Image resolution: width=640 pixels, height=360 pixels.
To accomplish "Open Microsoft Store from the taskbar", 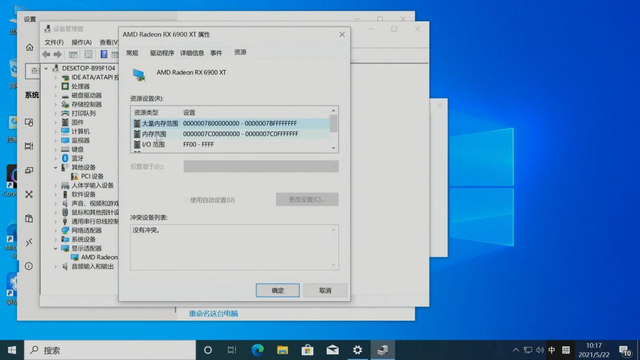I will point(307,350).
